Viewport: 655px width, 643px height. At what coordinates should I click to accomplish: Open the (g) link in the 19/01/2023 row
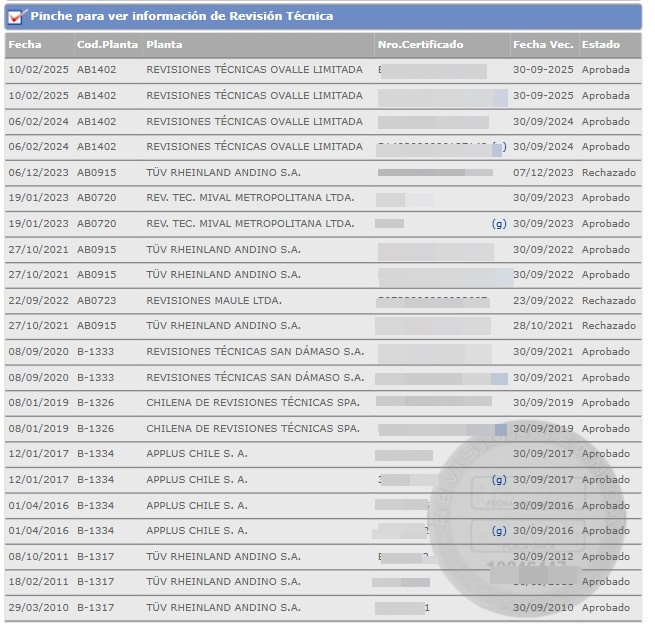tap(499, 224)
